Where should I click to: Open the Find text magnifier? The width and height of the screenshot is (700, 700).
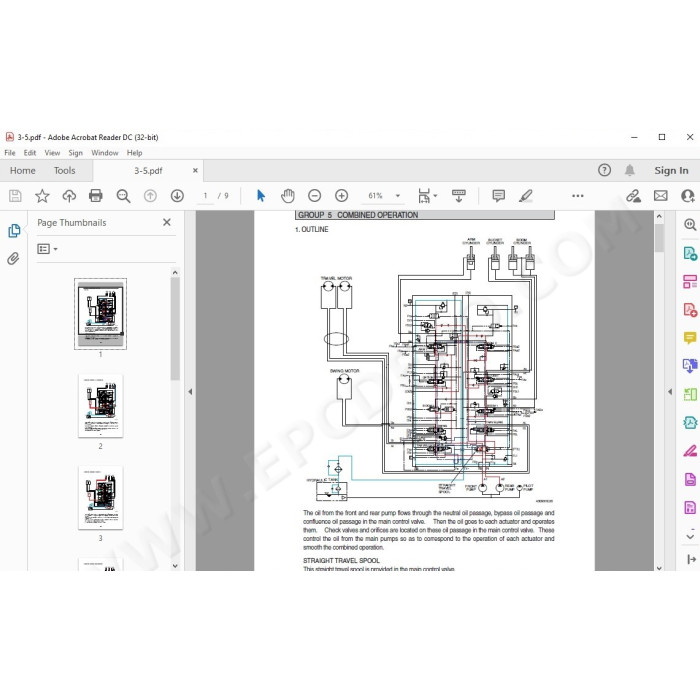tap(123, 196)
